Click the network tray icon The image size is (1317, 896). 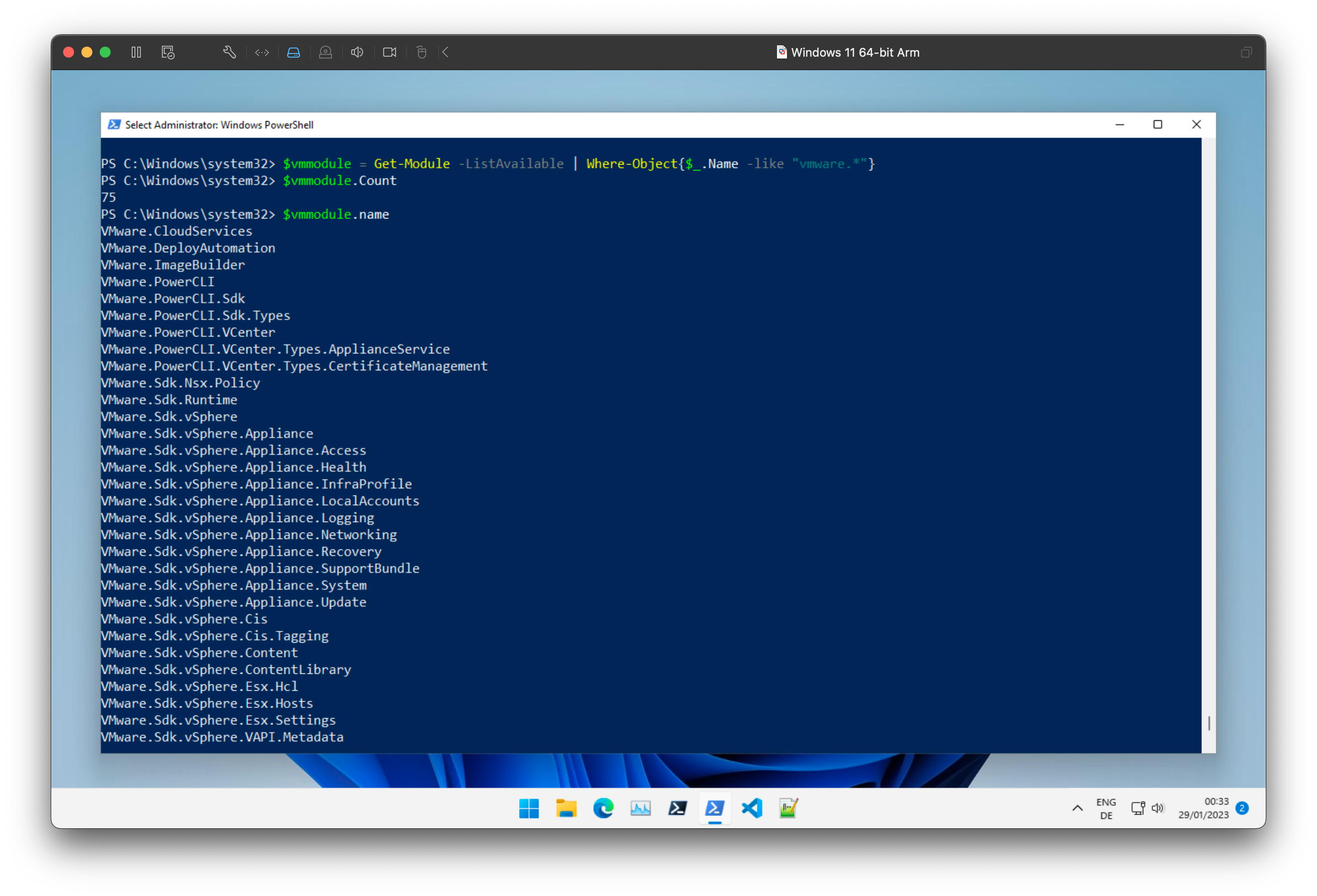coord(1138,808)
